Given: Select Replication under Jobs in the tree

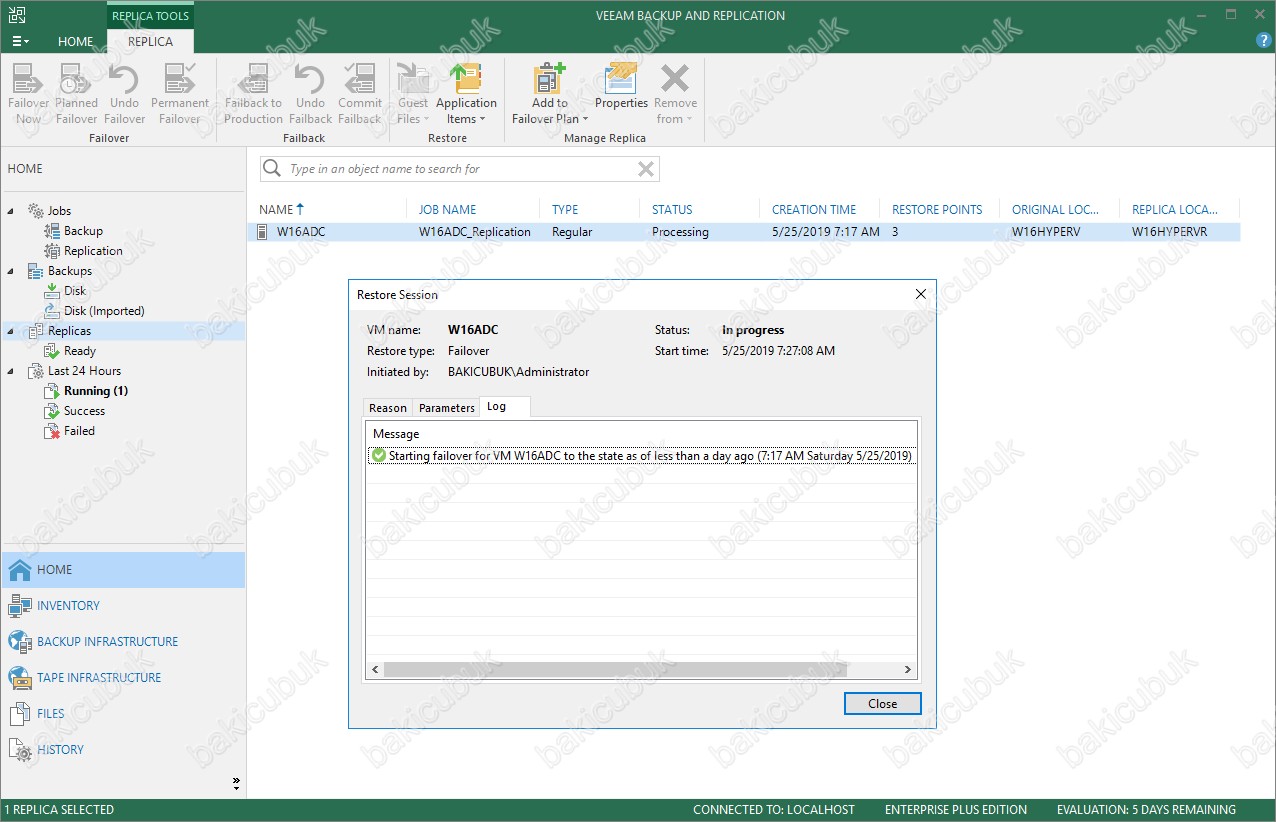Looking at the screenshot, I should [93, 251].
